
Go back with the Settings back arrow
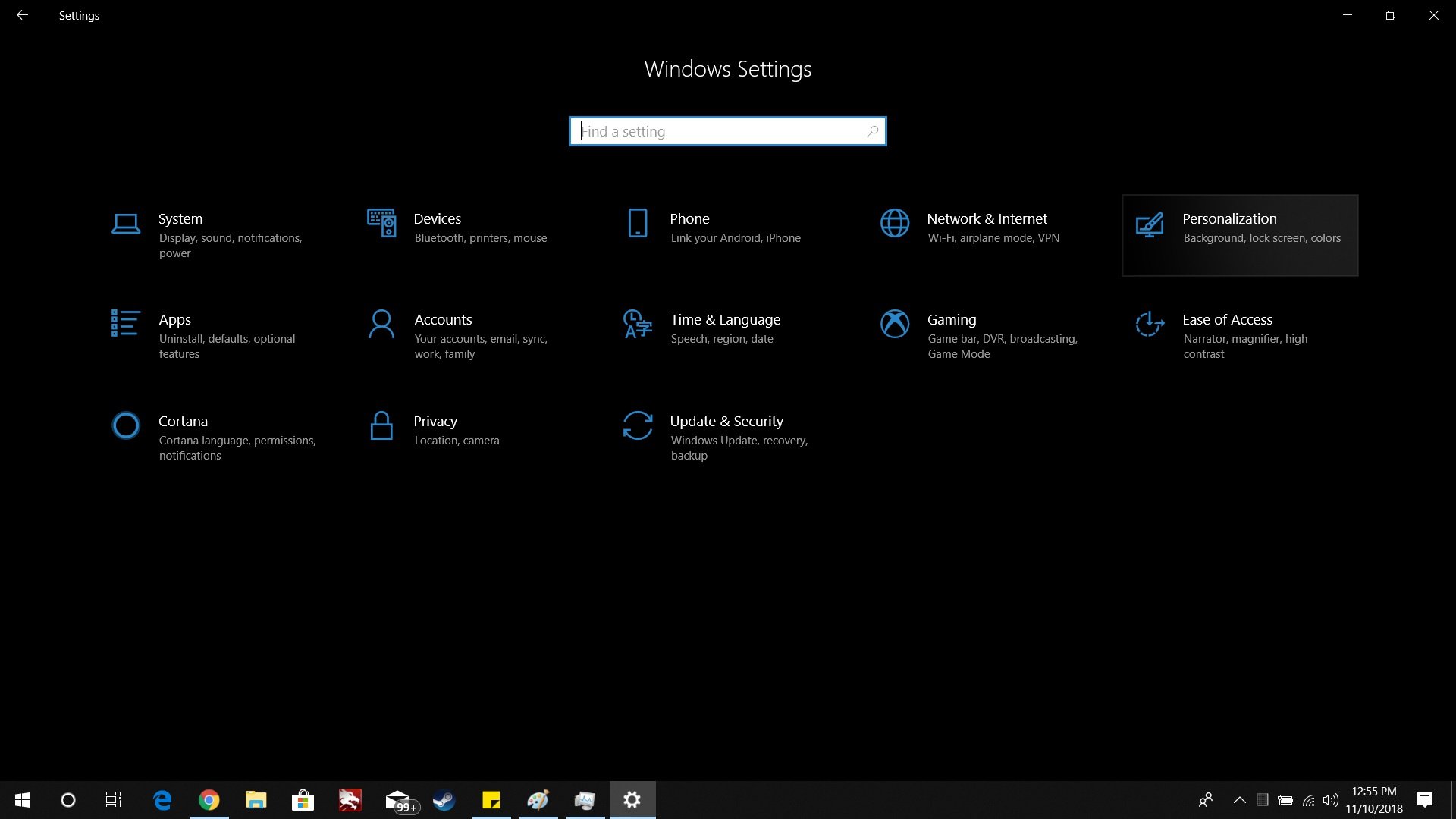[x=22, y=15]
